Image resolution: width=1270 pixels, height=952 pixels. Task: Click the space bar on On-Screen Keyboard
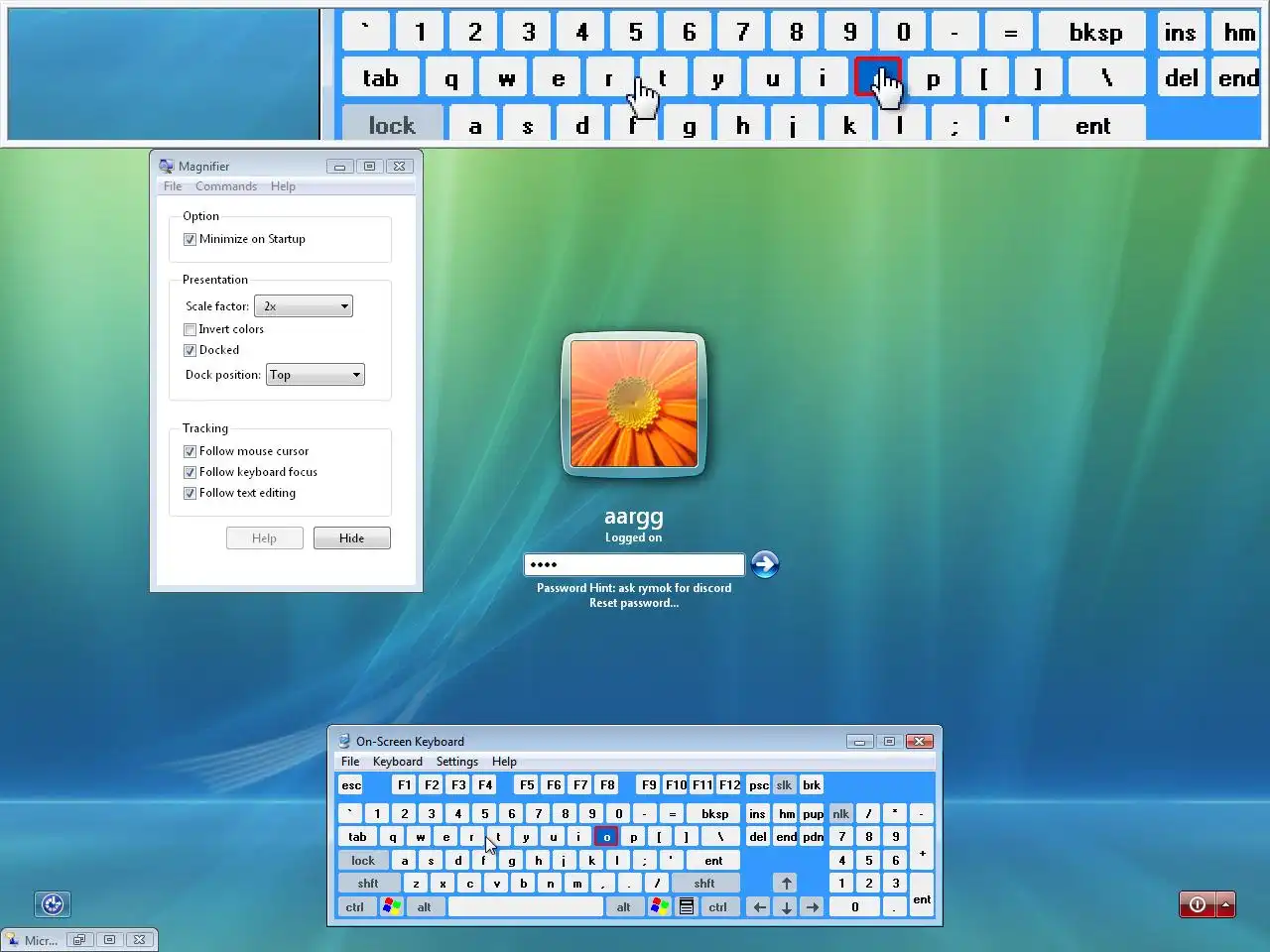click(x=526, y=906)
